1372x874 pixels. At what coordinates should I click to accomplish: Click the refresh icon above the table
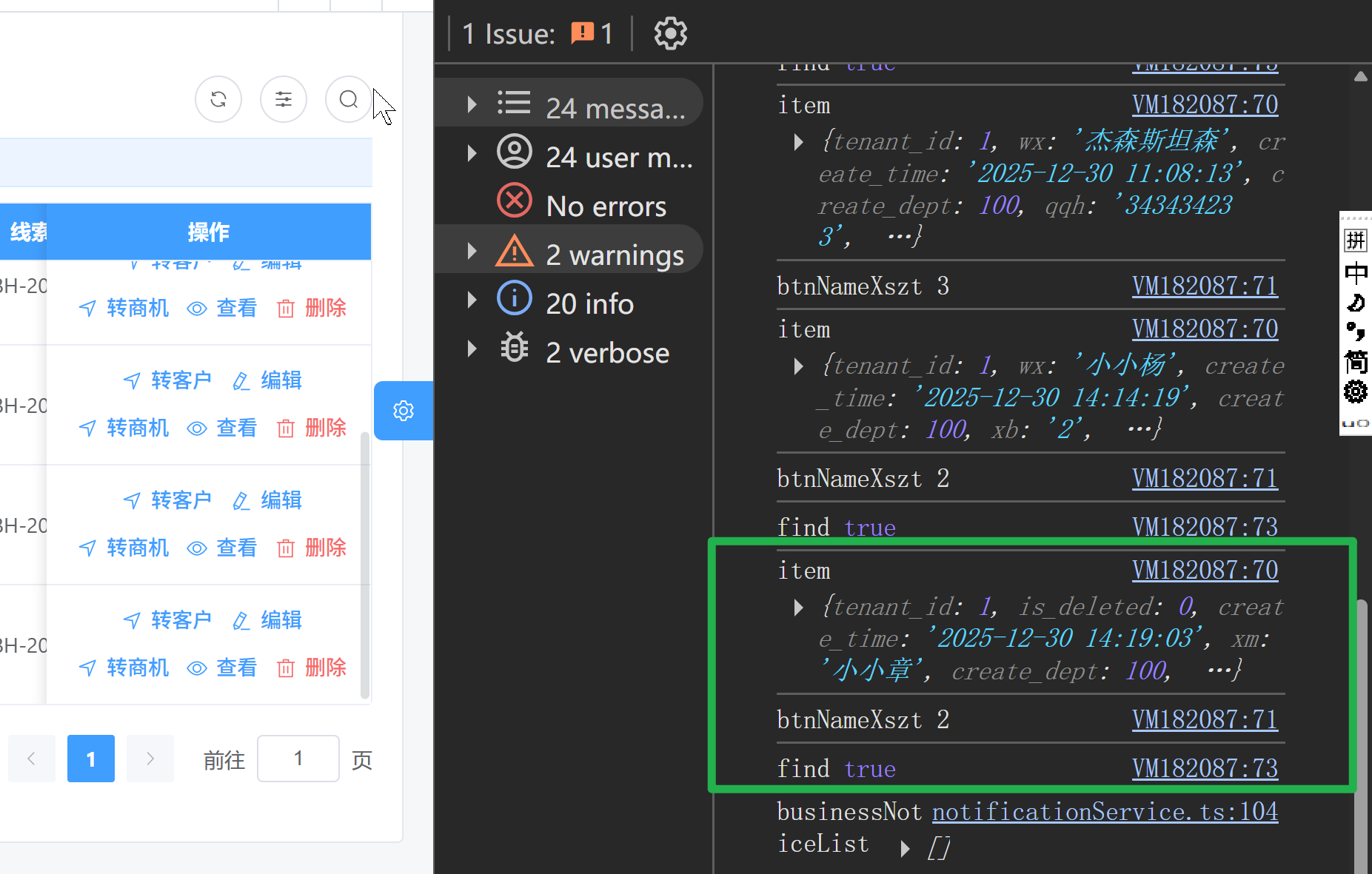point(218,99)
